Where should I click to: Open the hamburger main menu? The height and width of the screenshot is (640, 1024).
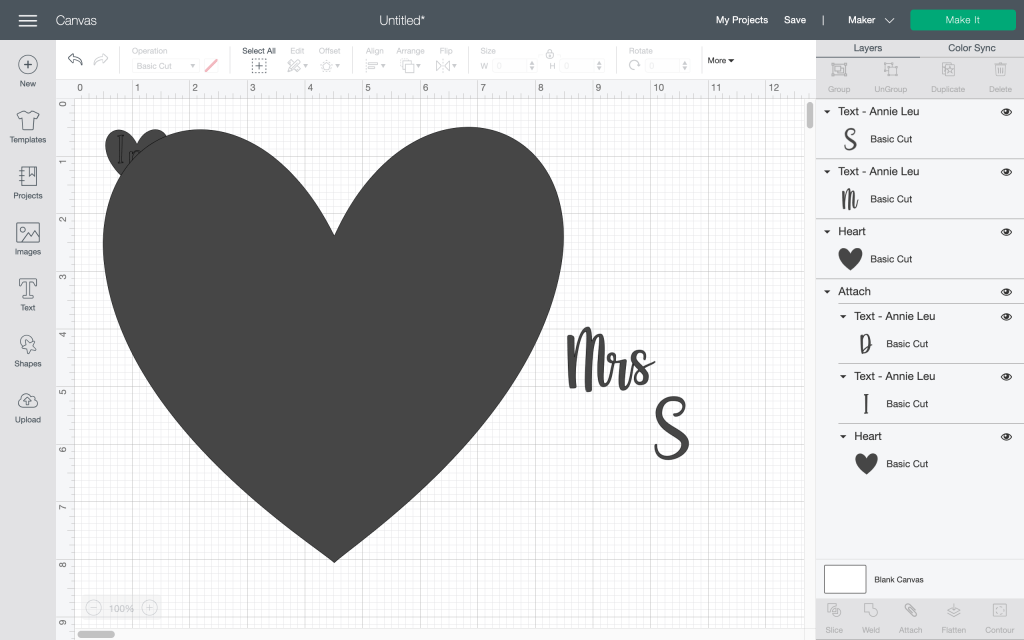click(28, 20)
